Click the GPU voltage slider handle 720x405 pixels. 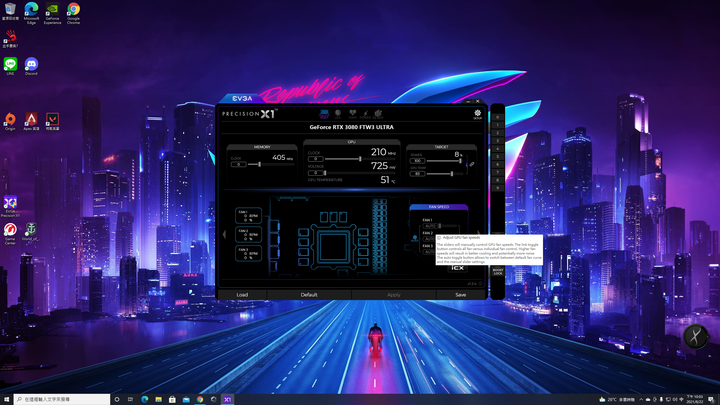tap(325, 173)
